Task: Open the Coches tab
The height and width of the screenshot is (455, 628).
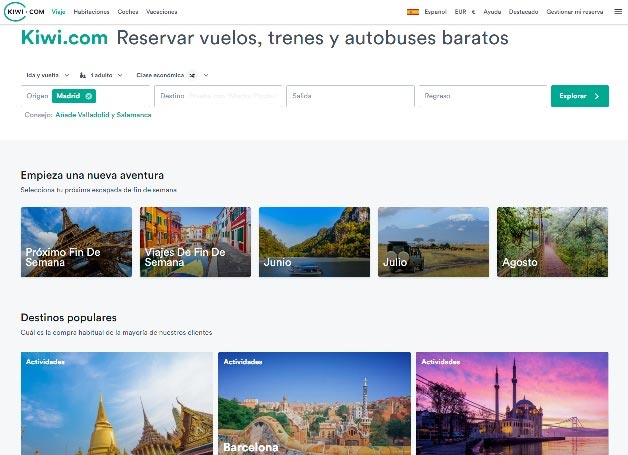Action: click(128, 11)
